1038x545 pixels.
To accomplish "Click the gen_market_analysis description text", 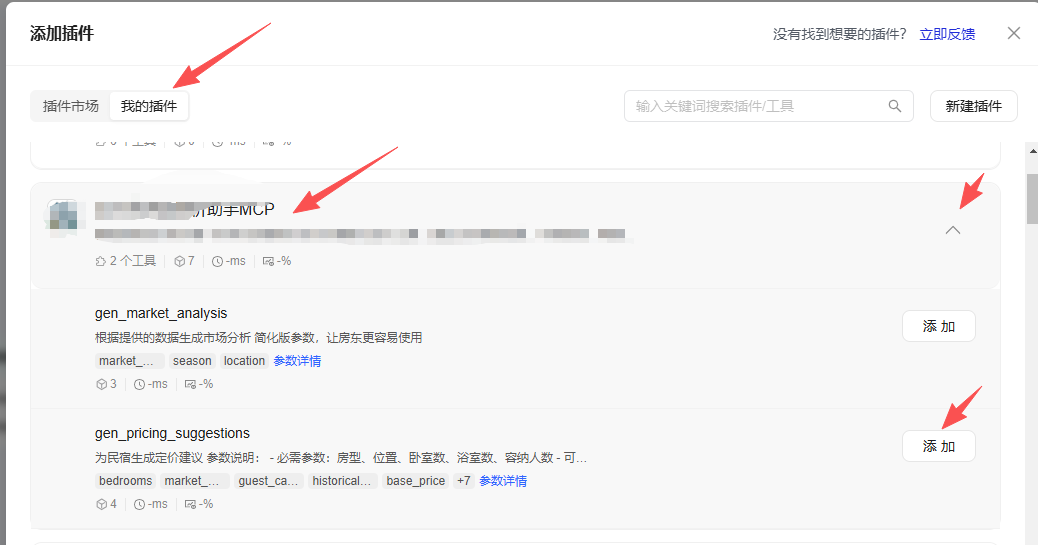I will pyautogui.click(x=258, y=338).
